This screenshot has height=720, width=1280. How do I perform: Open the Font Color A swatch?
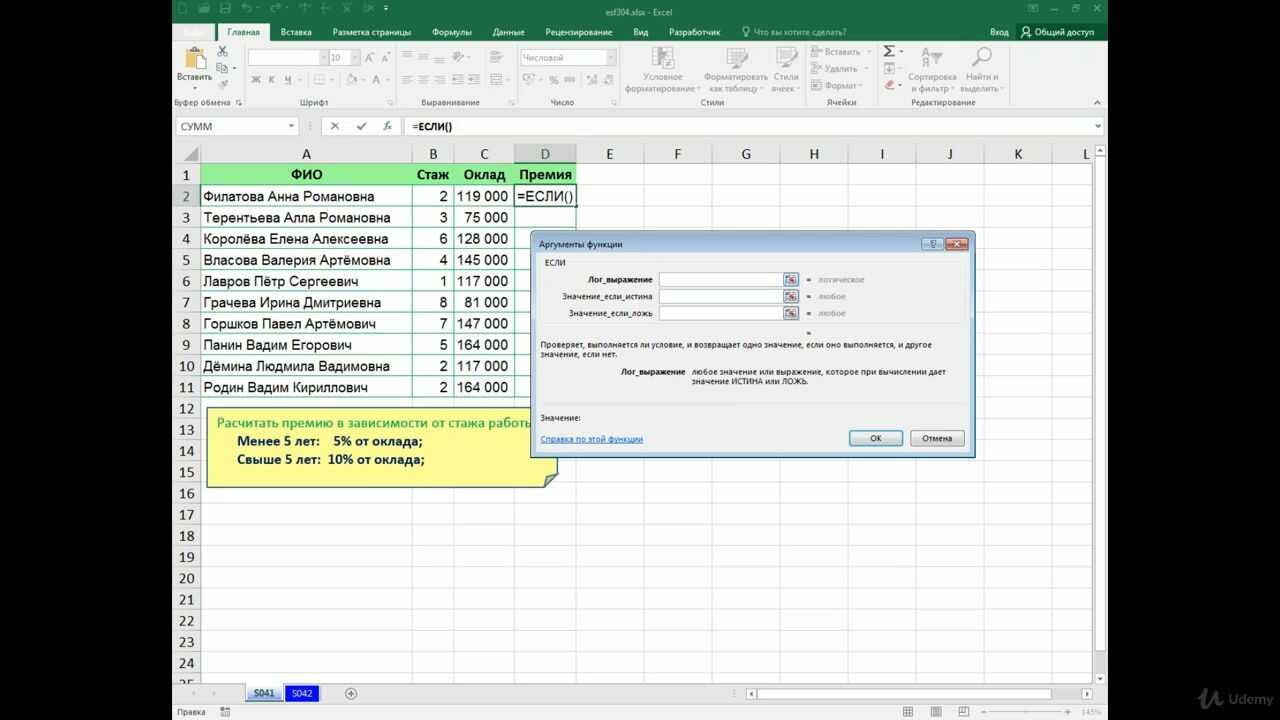(376, 80)
